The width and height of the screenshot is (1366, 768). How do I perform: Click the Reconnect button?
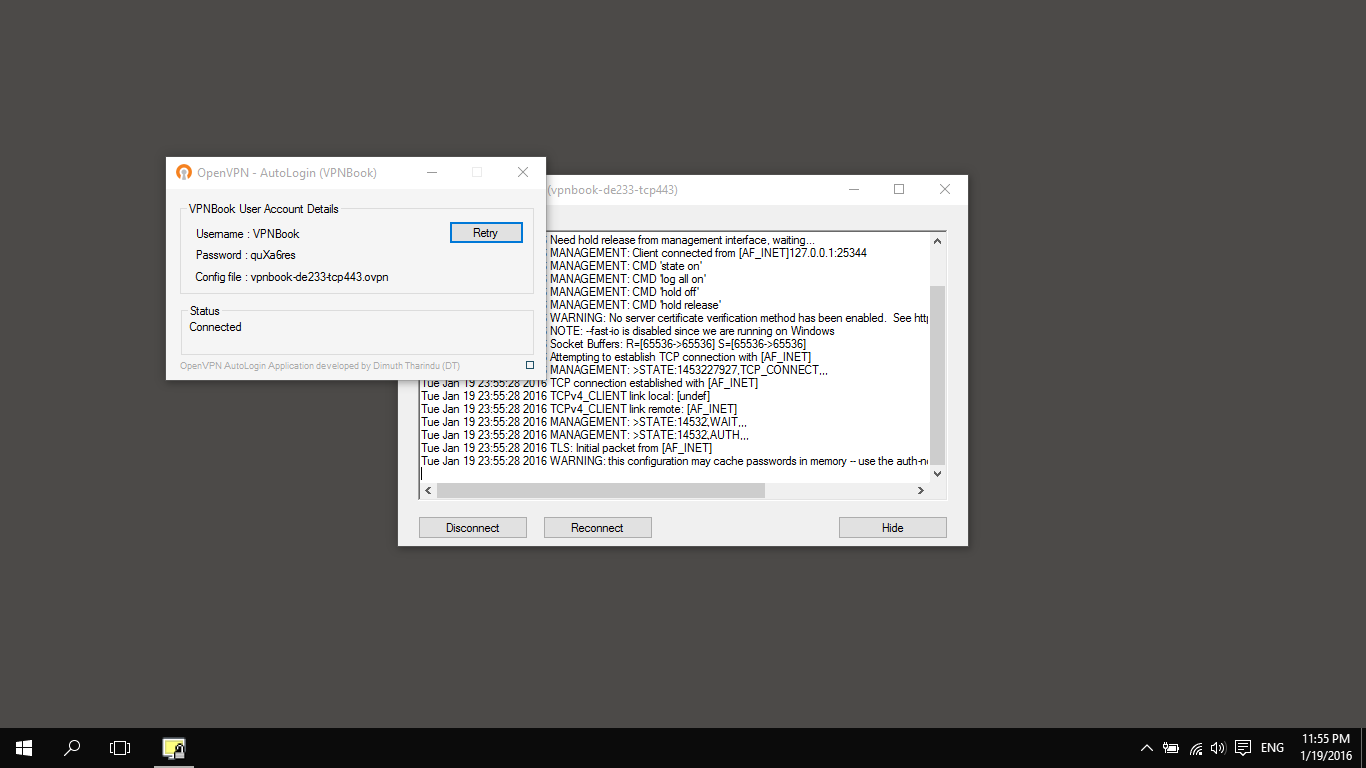click(597, 528)
